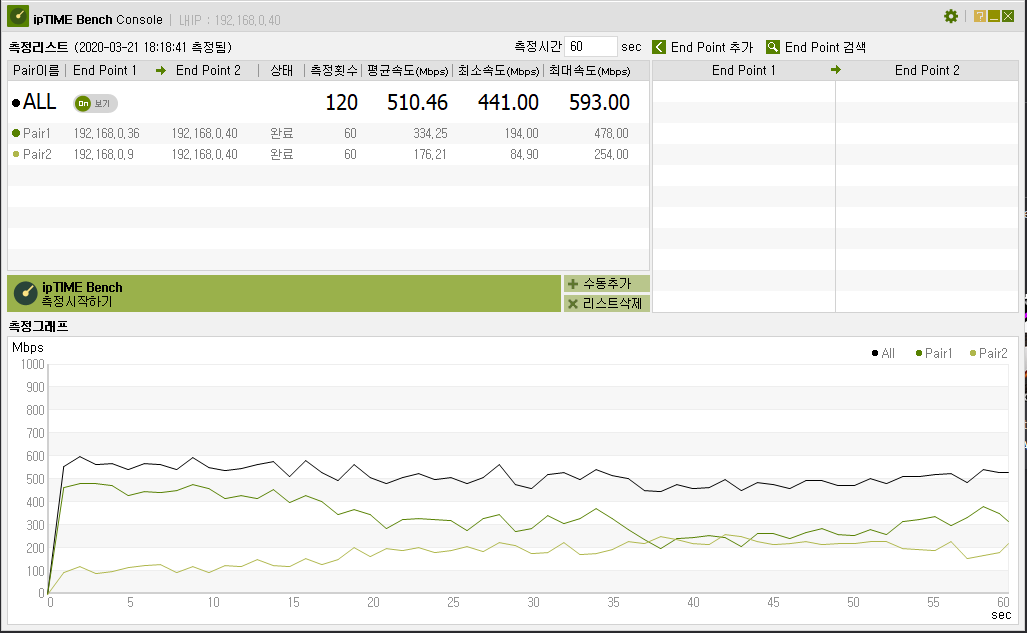This screenshot has width=1027, height=633.
Task: Click the 수동추가 button
Action: [607, 284]
